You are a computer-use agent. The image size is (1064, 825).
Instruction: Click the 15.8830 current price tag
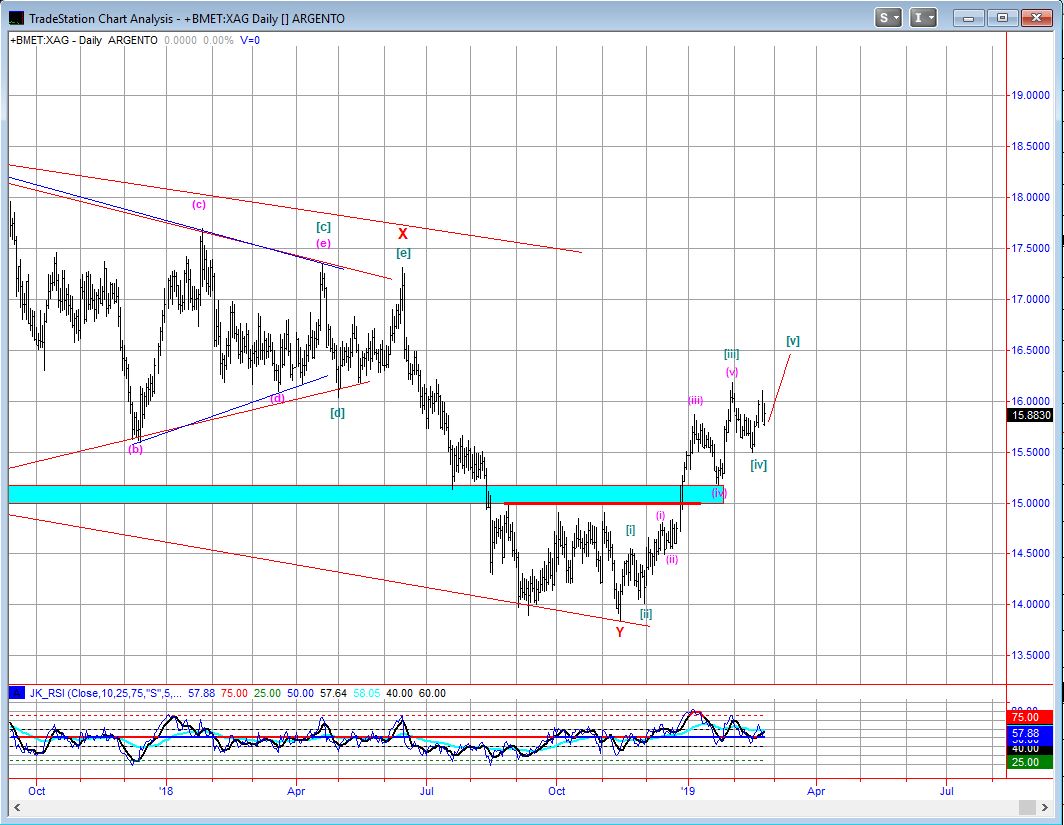(1030, 415)
